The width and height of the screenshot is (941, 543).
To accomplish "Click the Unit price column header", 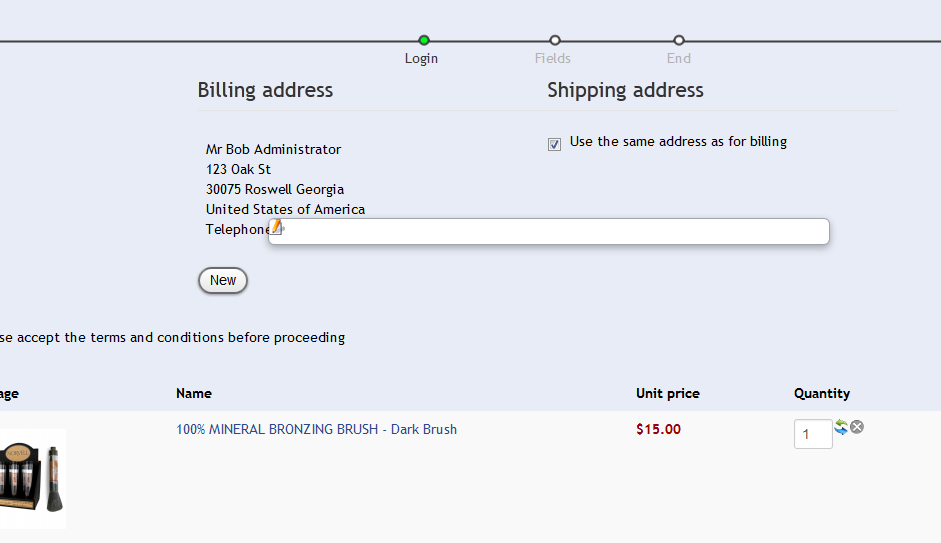I will [x=667, y=393].
